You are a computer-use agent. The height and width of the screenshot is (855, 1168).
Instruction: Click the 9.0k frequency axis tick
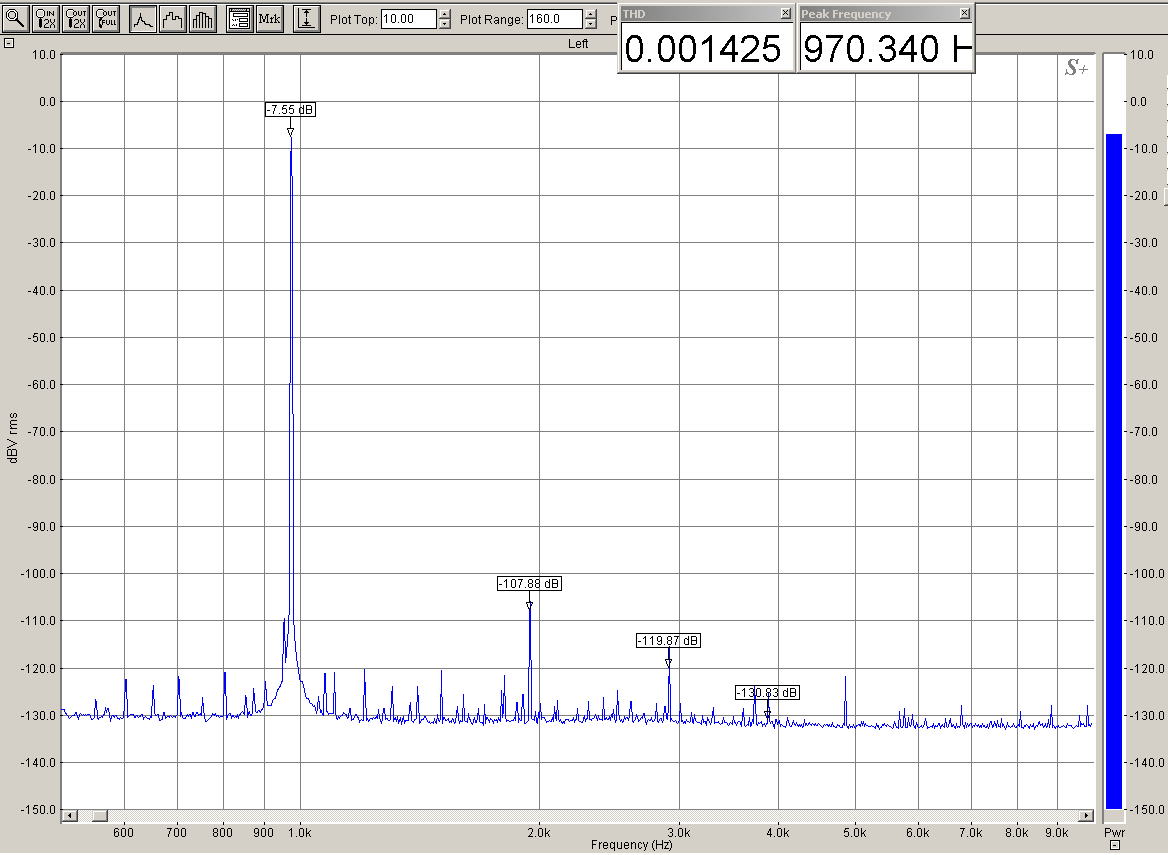tap(1057, 833)
